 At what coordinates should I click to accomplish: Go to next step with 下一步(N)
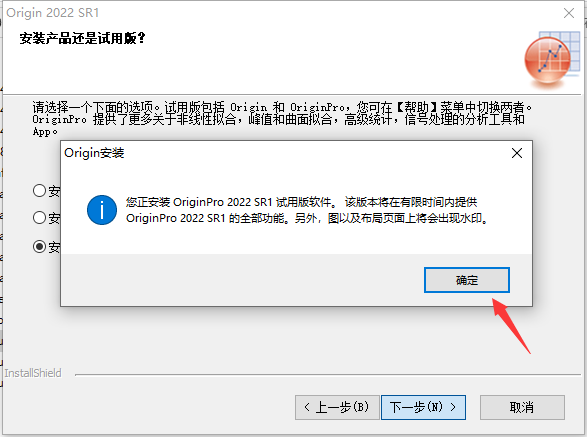coord(423,407)
